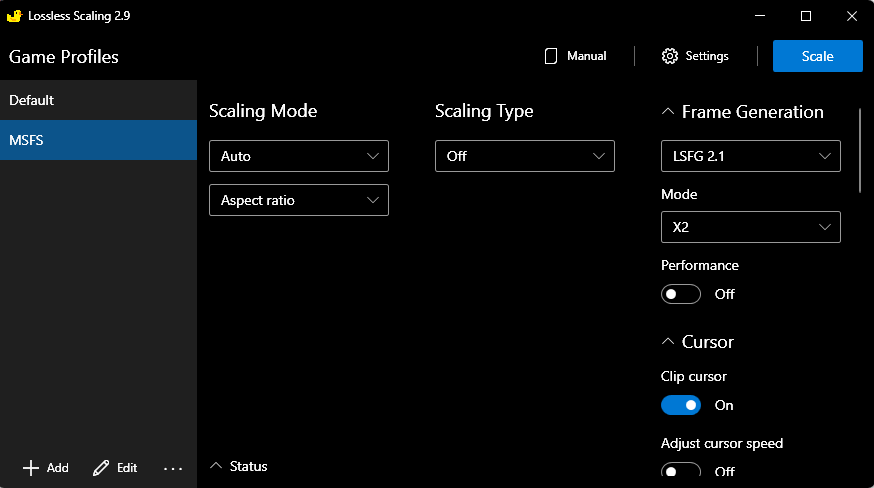Image resolution: width=874 pixels, height=488 pixels.
Task: Open the Scaling Mode Auto dropdown
Action: [299, 156]
